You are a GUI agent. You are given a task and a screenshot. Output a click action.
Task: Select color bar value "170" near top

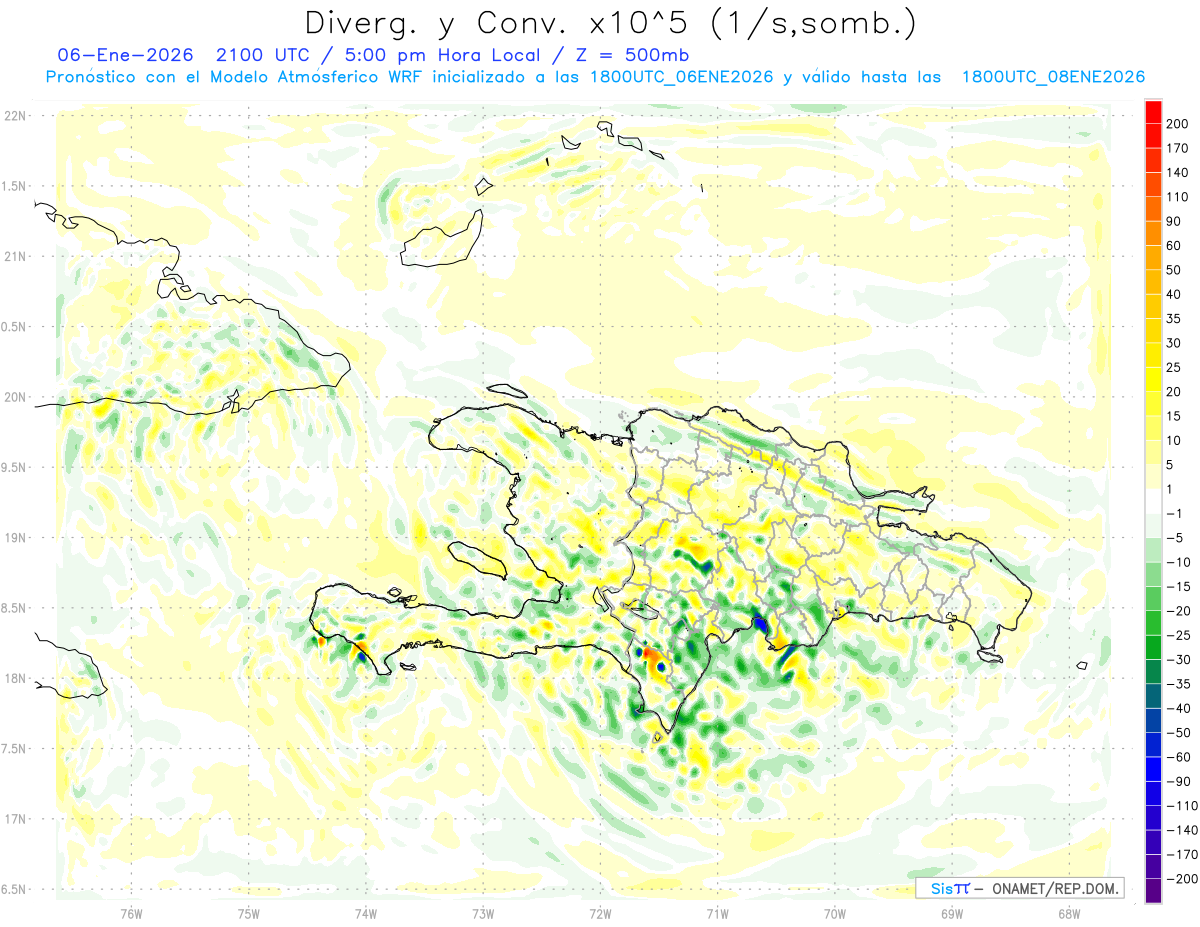pyautogui.click(x=1178, y=148)
